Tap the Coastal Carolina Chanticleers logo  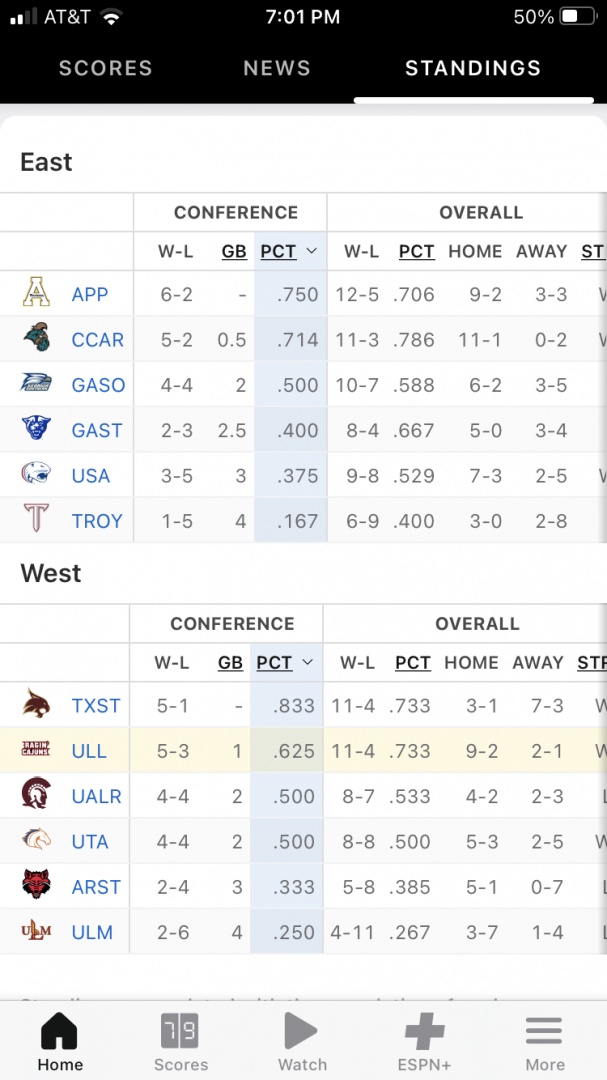36,339
